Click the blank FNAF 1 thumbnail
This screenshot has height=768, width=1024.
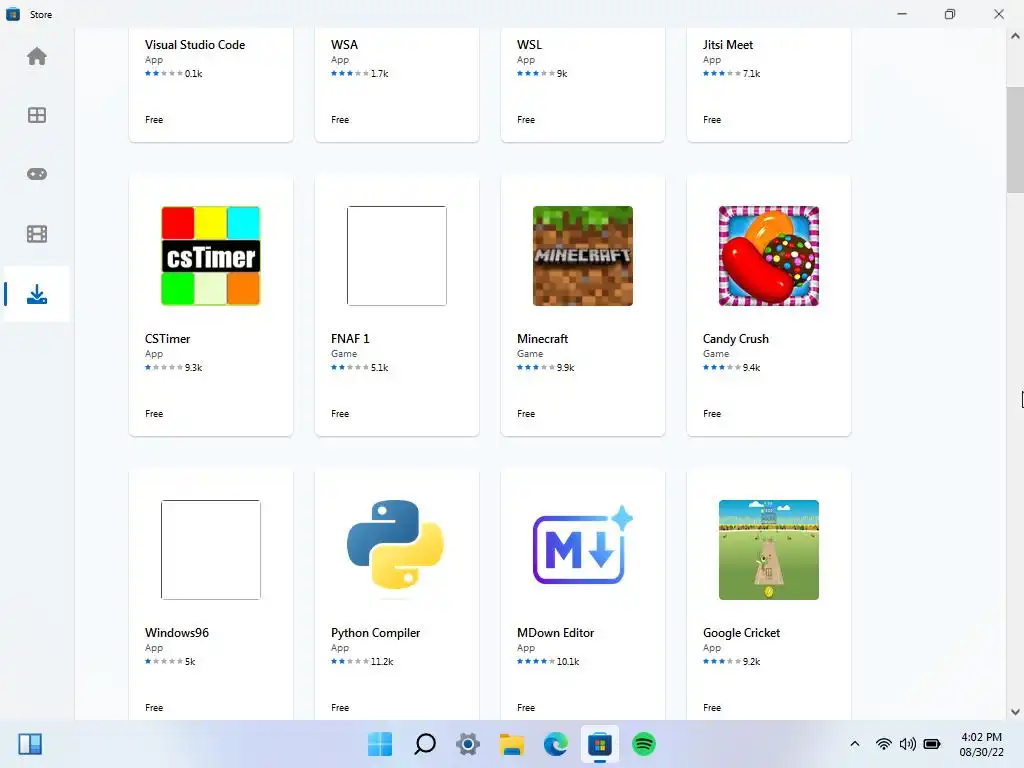point(396,256)
